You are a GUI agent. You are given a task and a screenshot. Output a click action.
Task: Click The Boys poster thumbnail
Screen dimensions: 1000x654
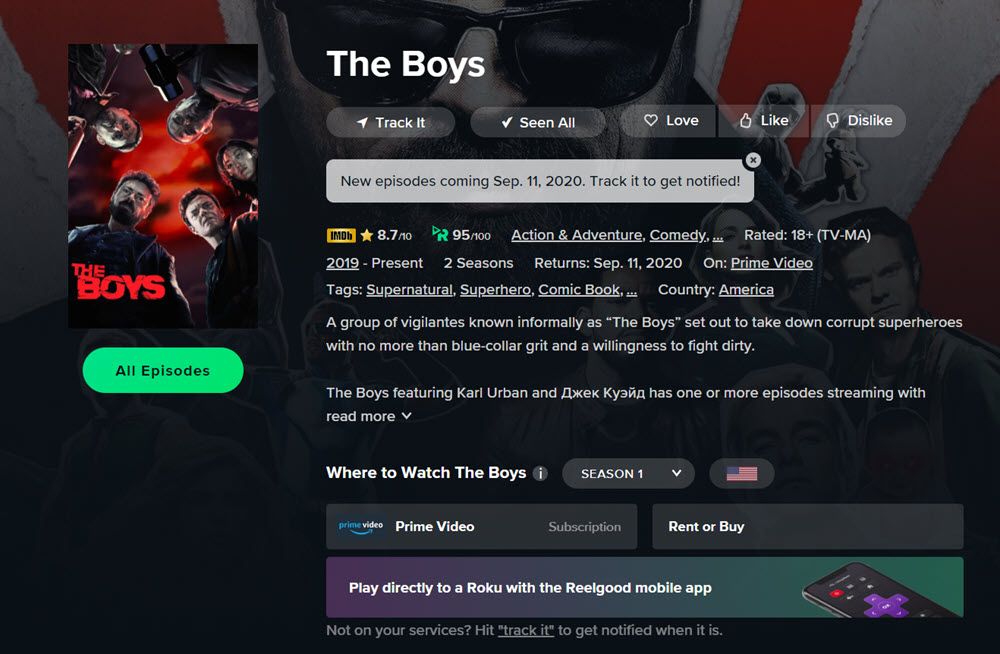(163, 186)
